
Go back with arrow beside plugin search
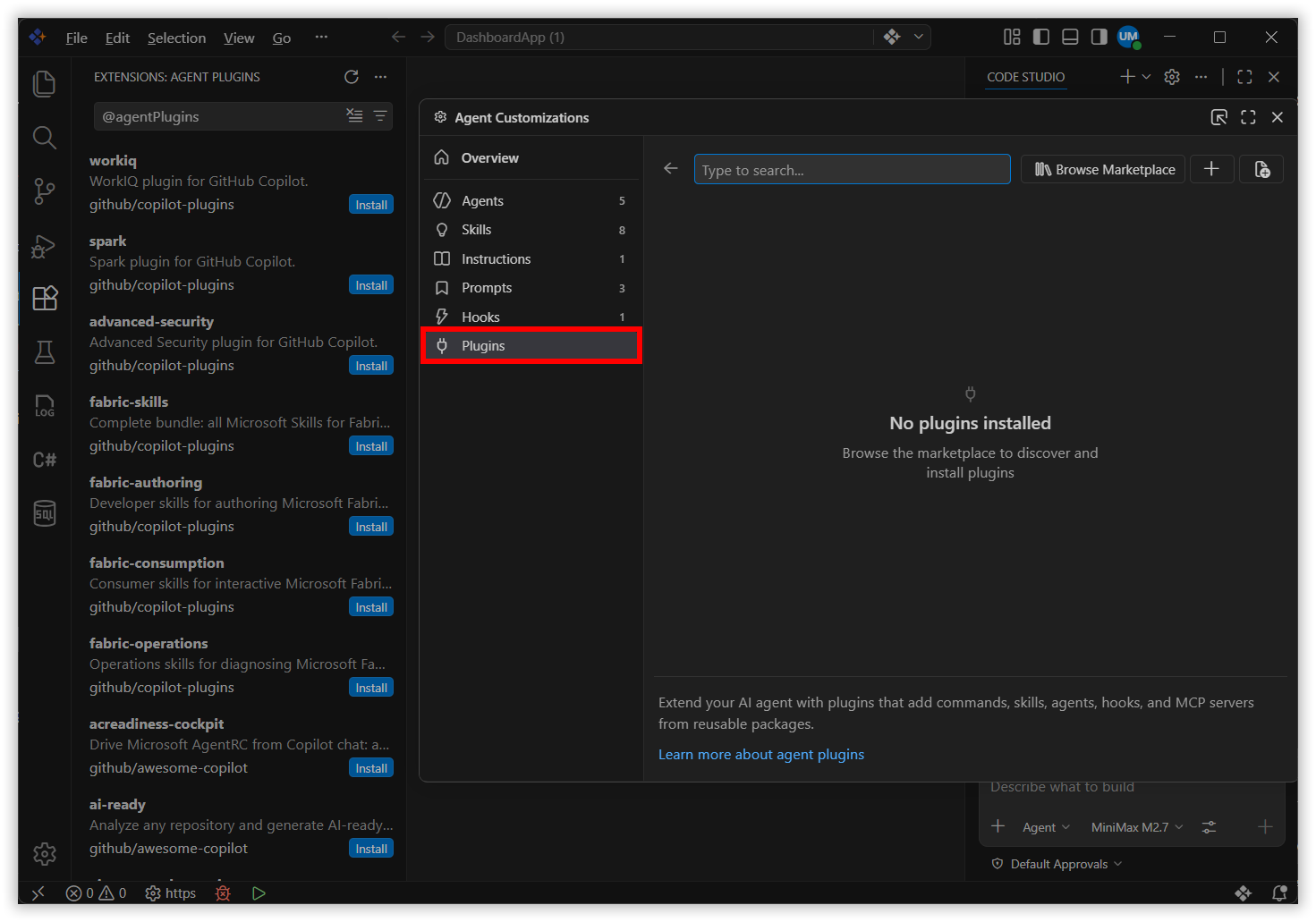[x=671, y=168]
